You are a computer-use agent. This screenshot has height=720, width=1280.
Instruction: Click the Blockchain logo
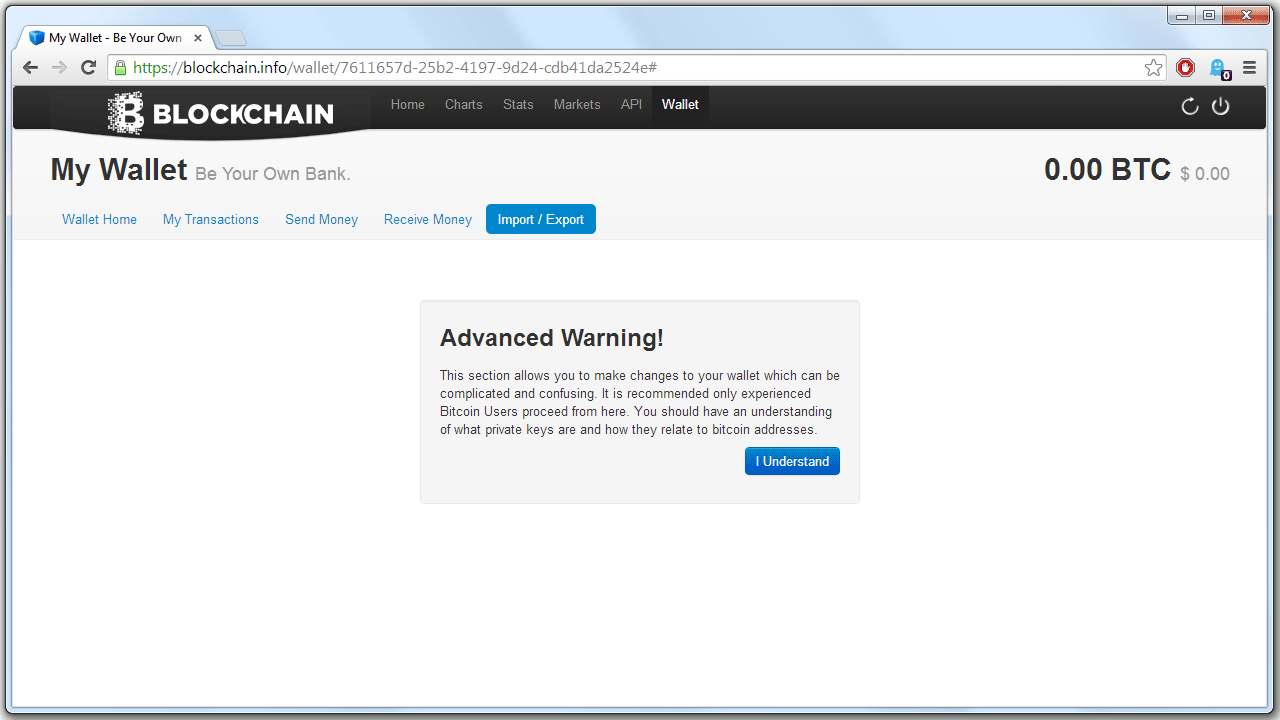pyautogui.click(x=221, y=113)
